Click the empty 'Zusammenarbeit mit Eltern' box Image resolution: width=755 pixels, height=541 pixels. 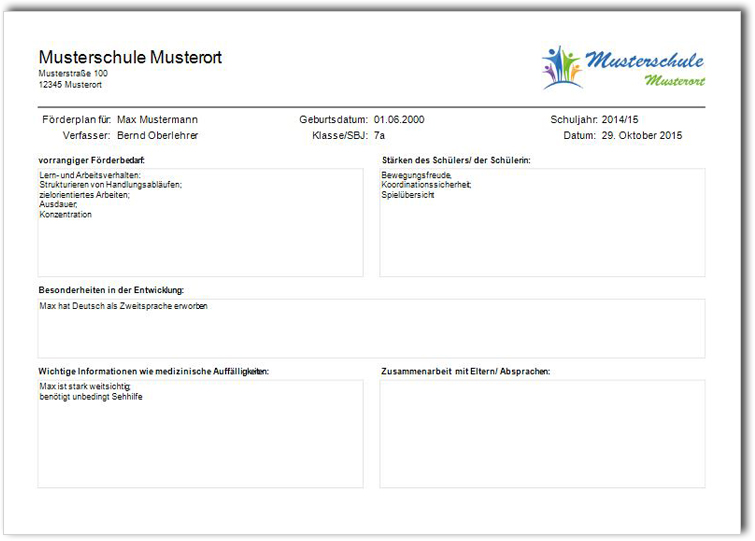tap(542, 434)
